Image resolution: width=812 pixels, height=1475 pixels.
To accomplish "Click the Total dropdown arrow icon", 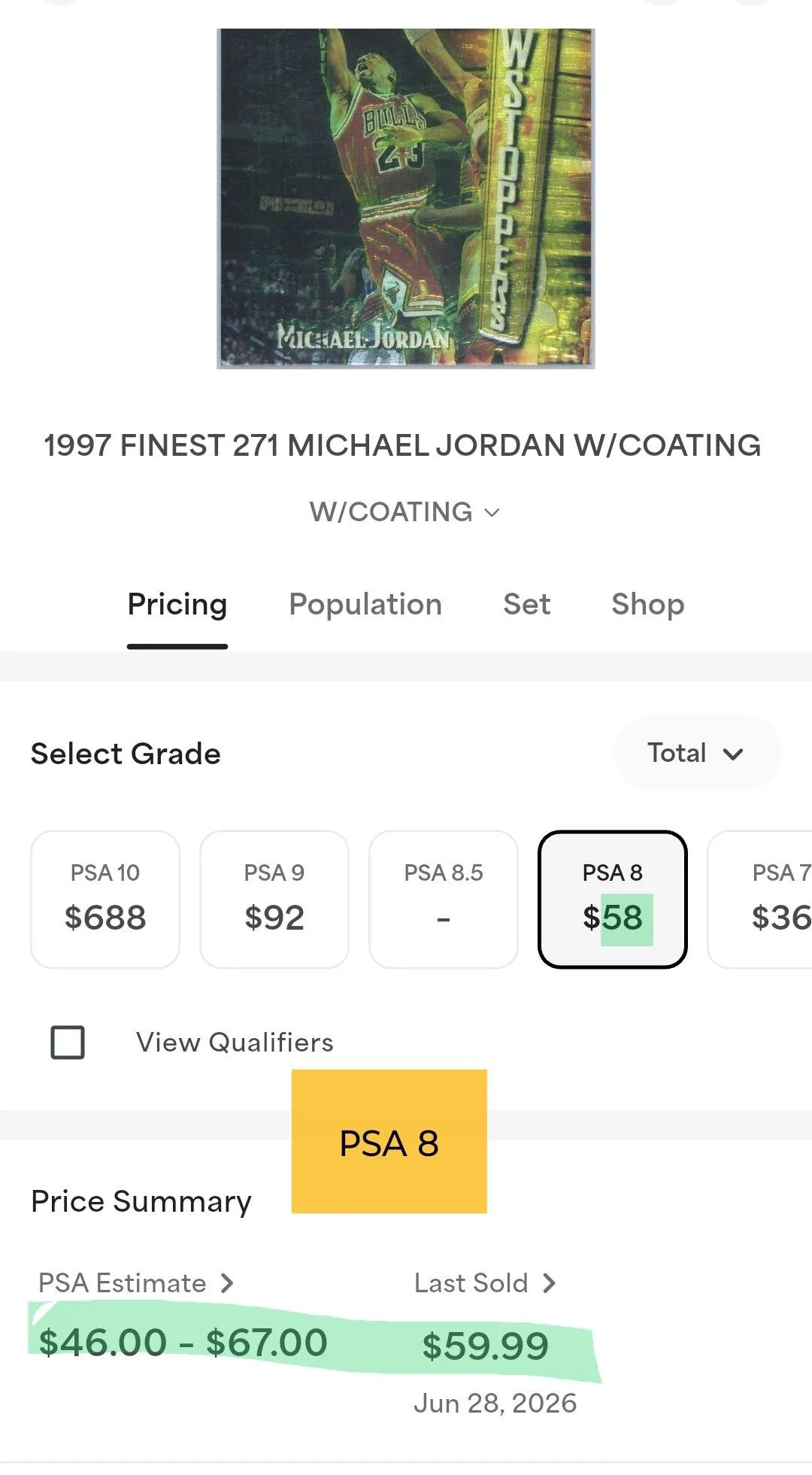I will tap(732, 754).
